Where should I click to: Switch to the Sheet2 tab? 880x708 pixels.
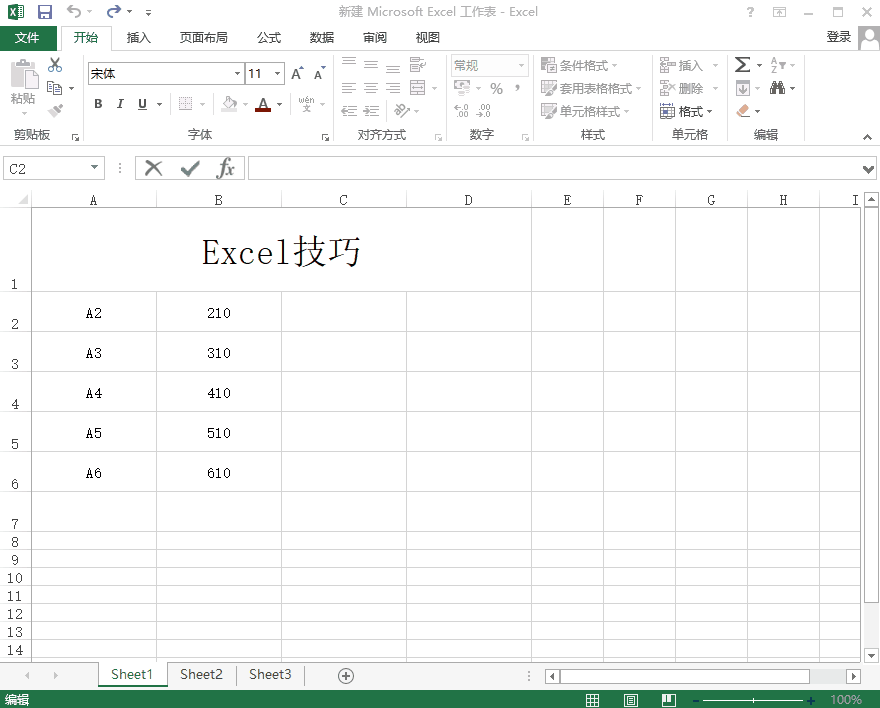(201, 674)
